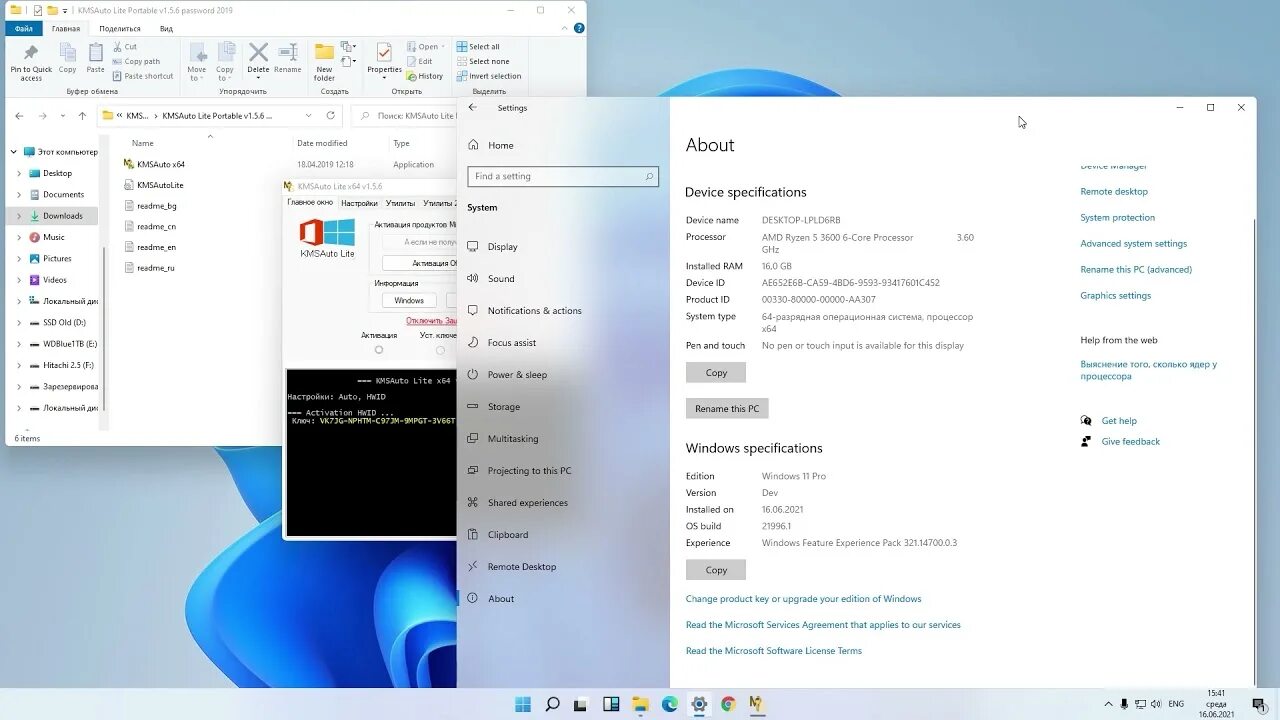Click the Delete red X icon
This screenshot has height=720, width=1280.
(258, 52)
